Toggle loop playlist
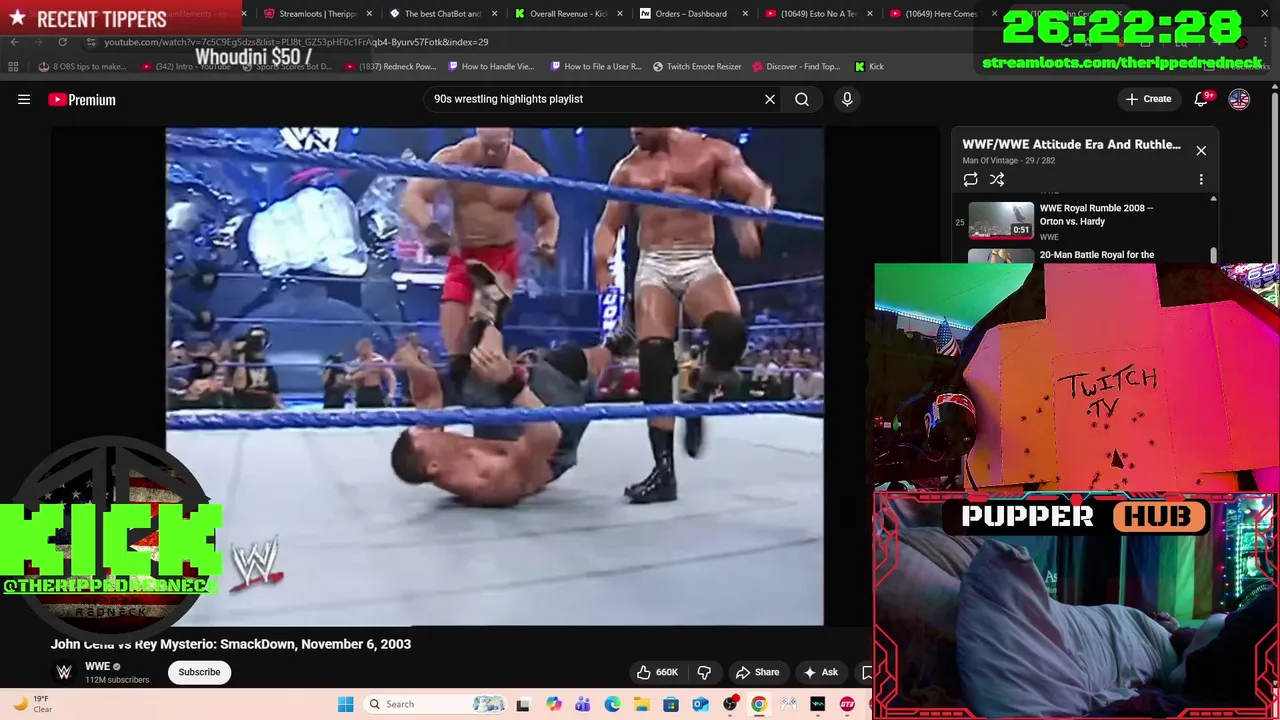This screenshot has width=1280, height=720. [970, 179]
